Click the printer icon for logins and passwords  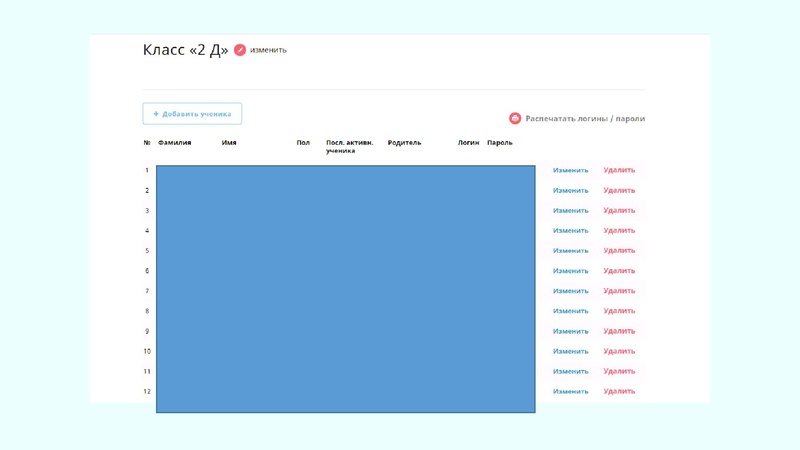tap(515, 118)
